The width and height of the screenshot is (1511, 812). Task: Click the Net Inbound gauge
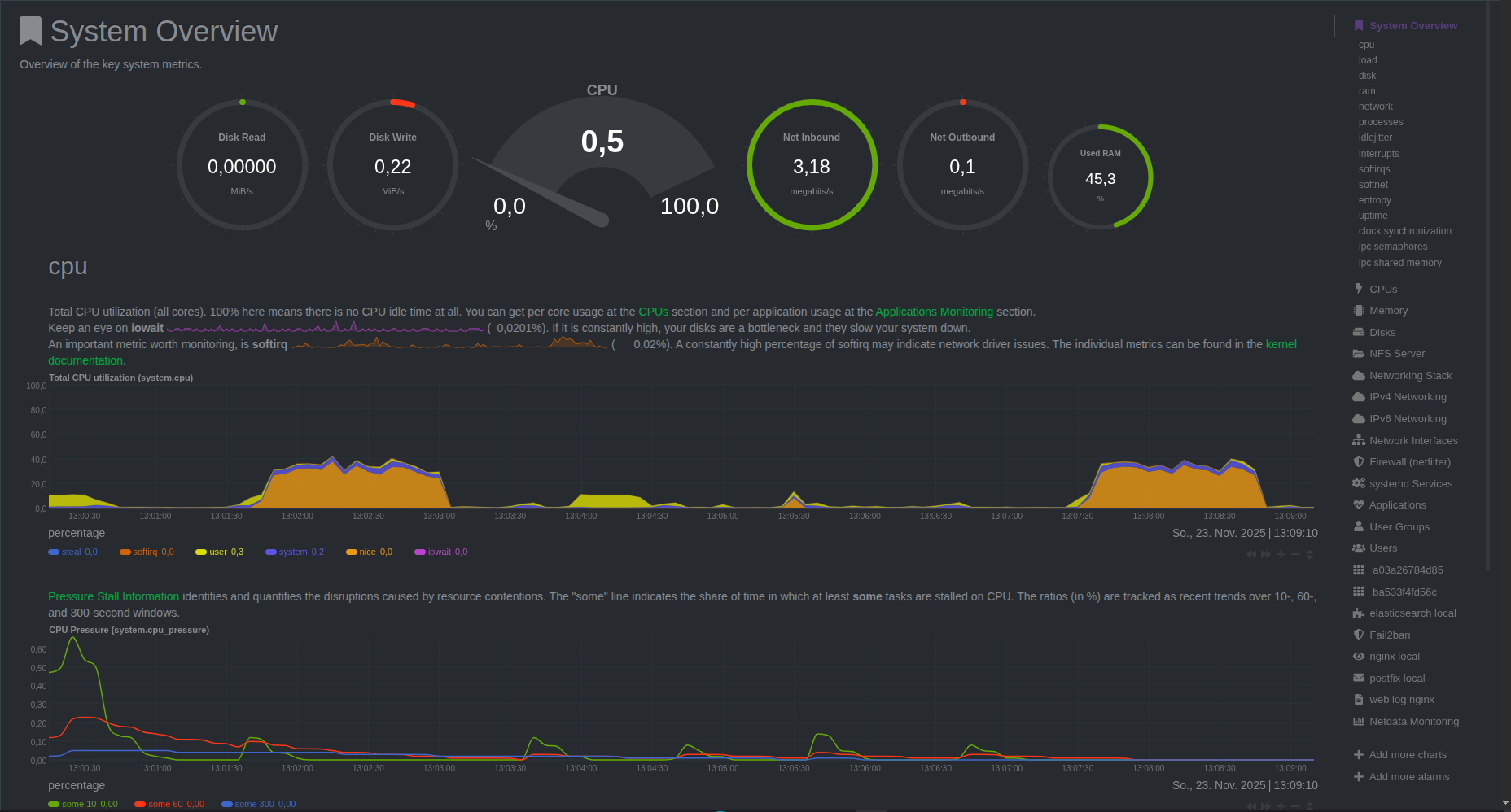[x=812, y=165]
